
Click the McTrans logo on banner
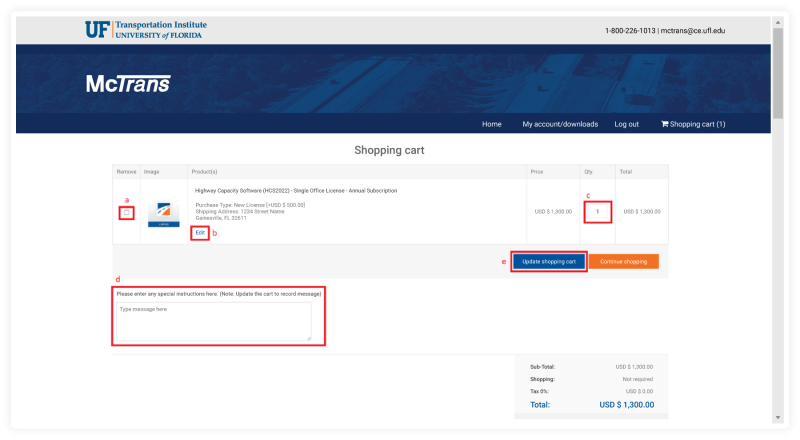128,84
